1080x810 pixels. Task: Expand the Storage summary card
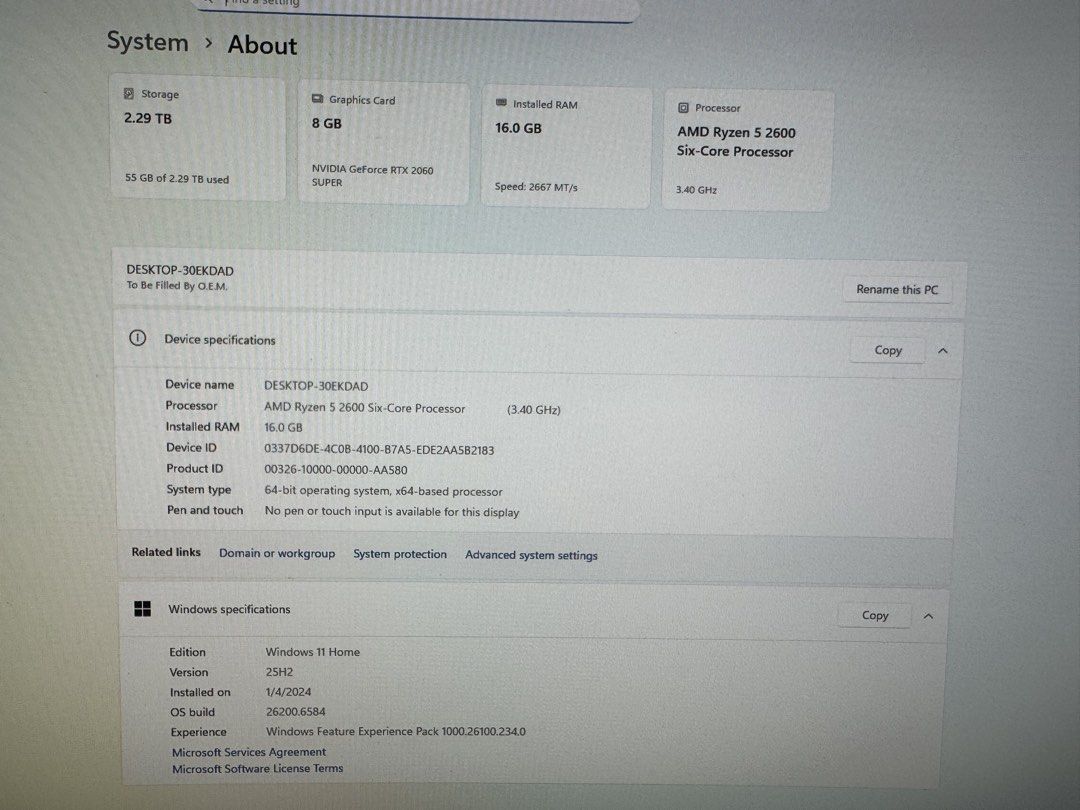pyautogui.click(x=197, y=140)
